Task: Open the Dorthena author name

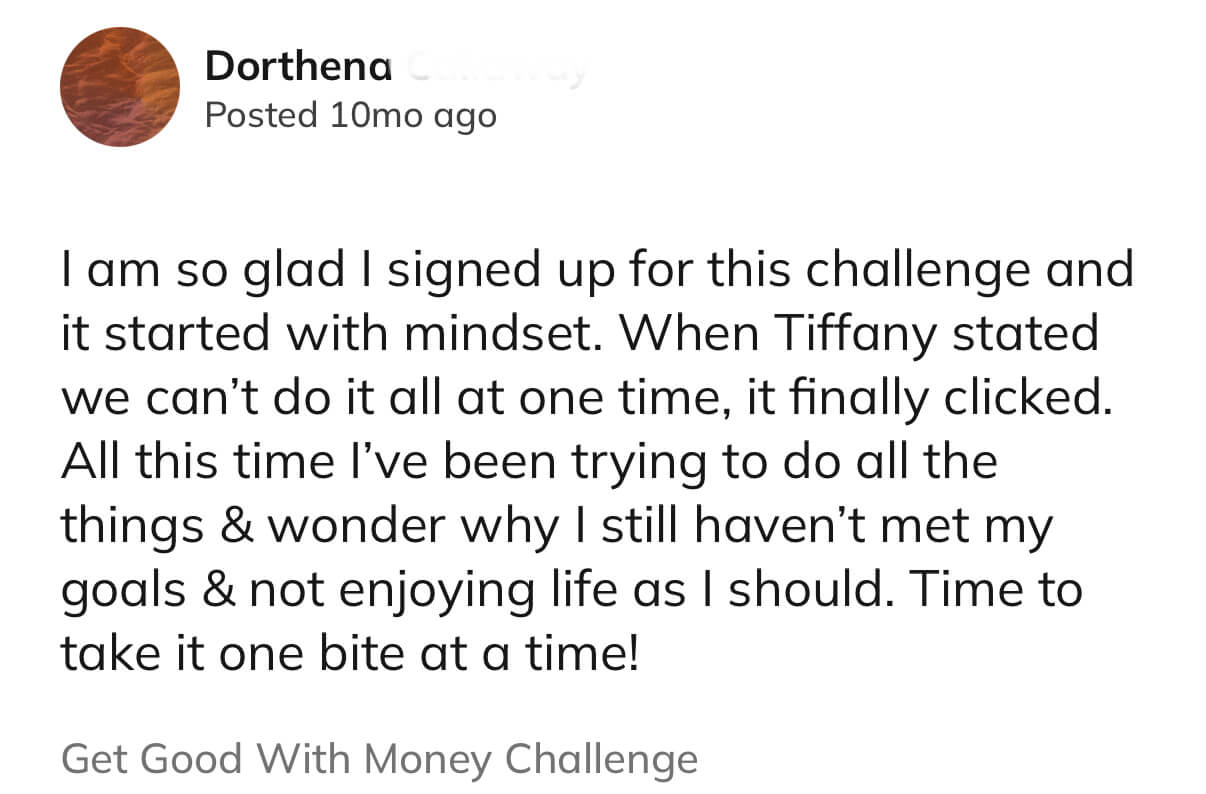Action: click(298, 68)
